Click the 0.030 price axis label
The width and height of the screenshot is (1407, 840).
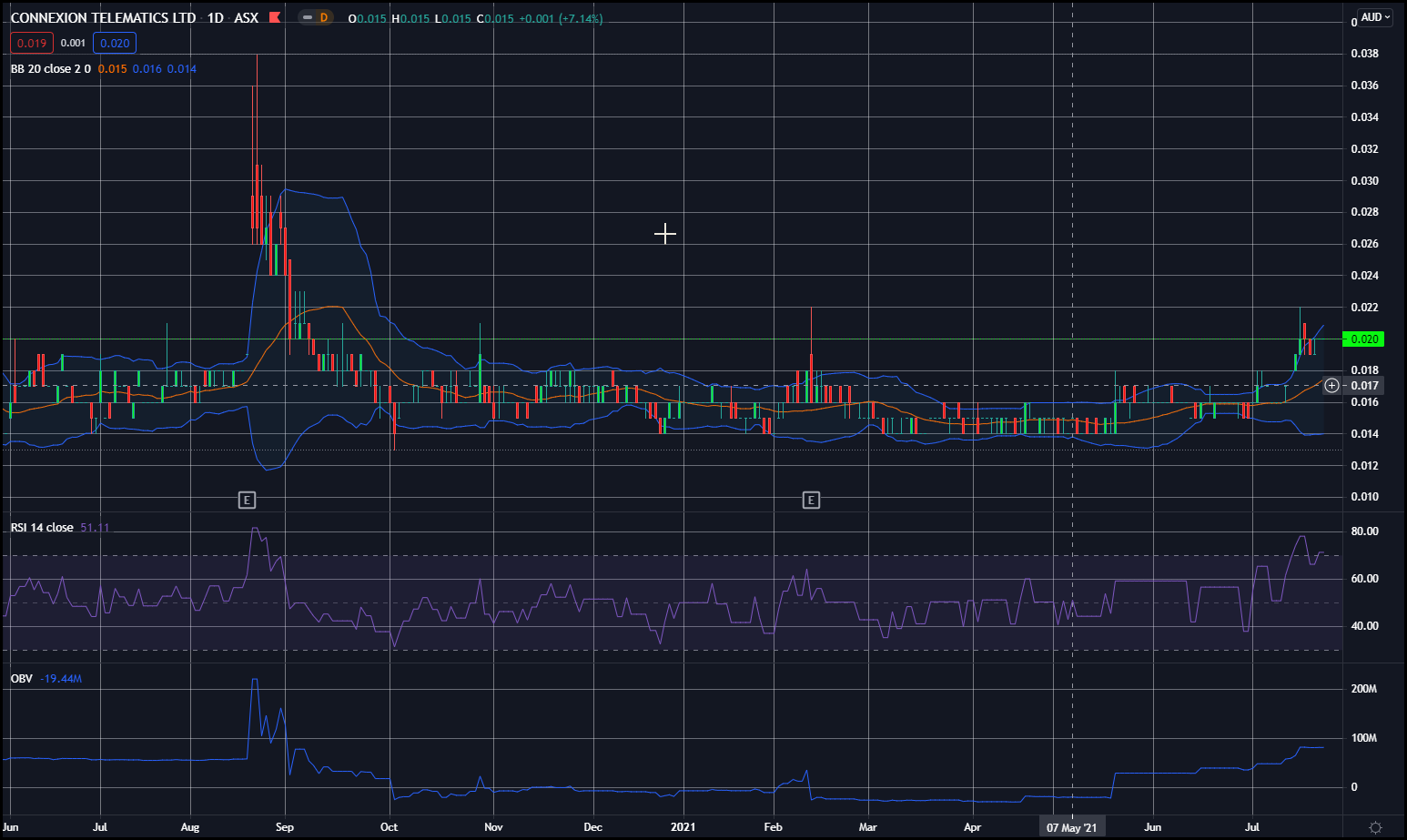(1364, 180)
